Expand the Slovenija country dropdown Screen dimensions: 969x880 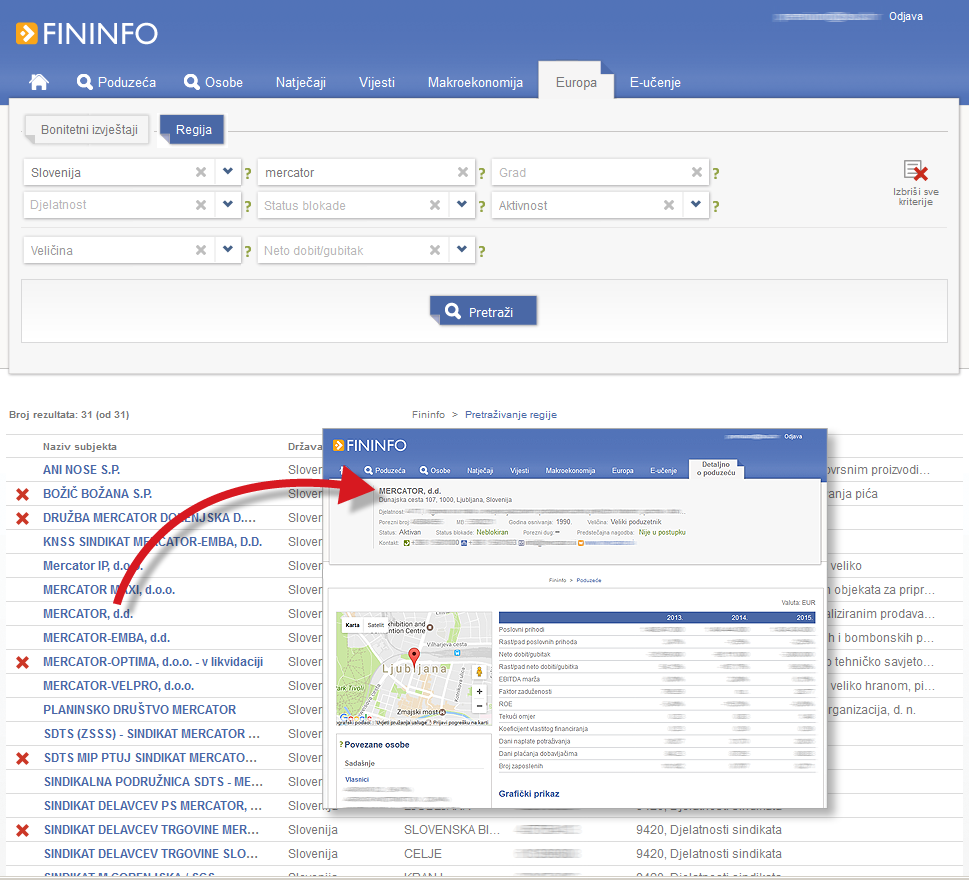pos(228,172)
